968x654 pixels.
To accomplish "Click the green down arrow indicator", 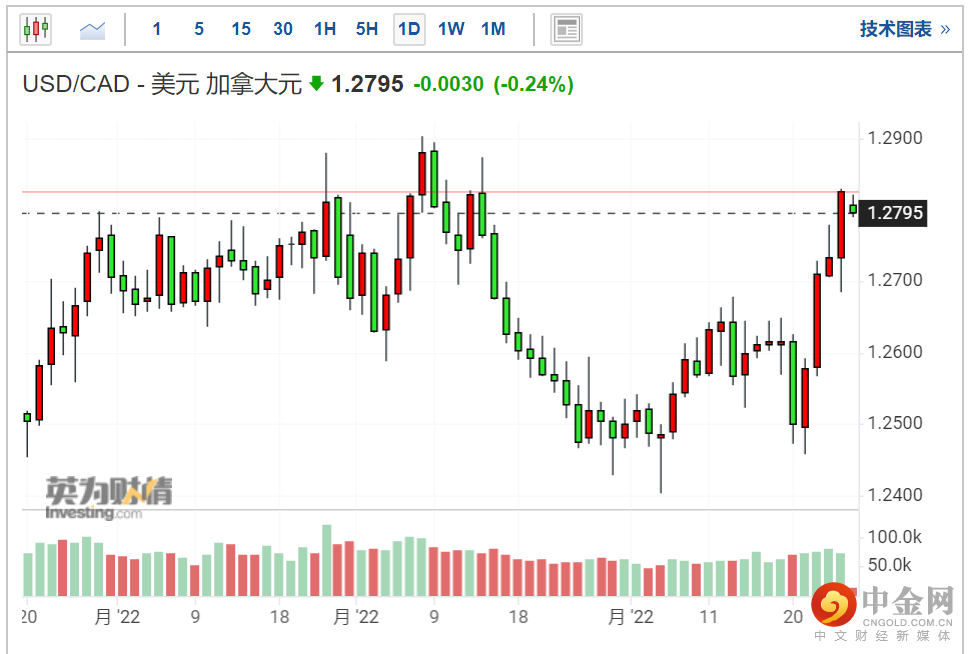I will coord(317,84).
